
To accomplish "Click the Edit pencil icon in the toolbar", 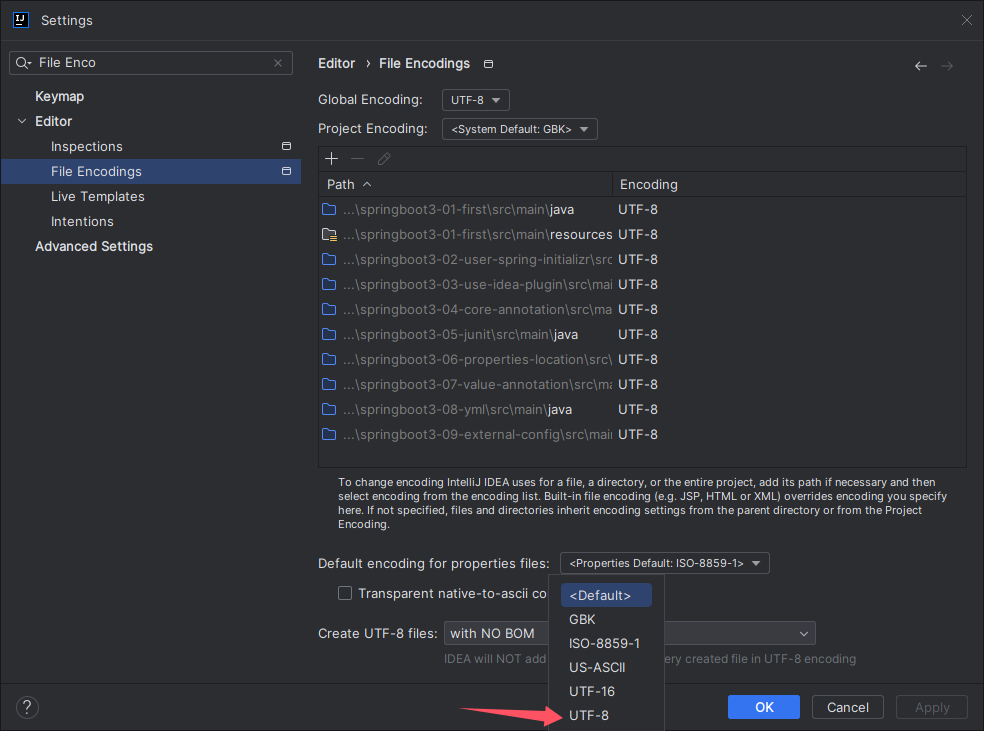I will pos(384,159).
